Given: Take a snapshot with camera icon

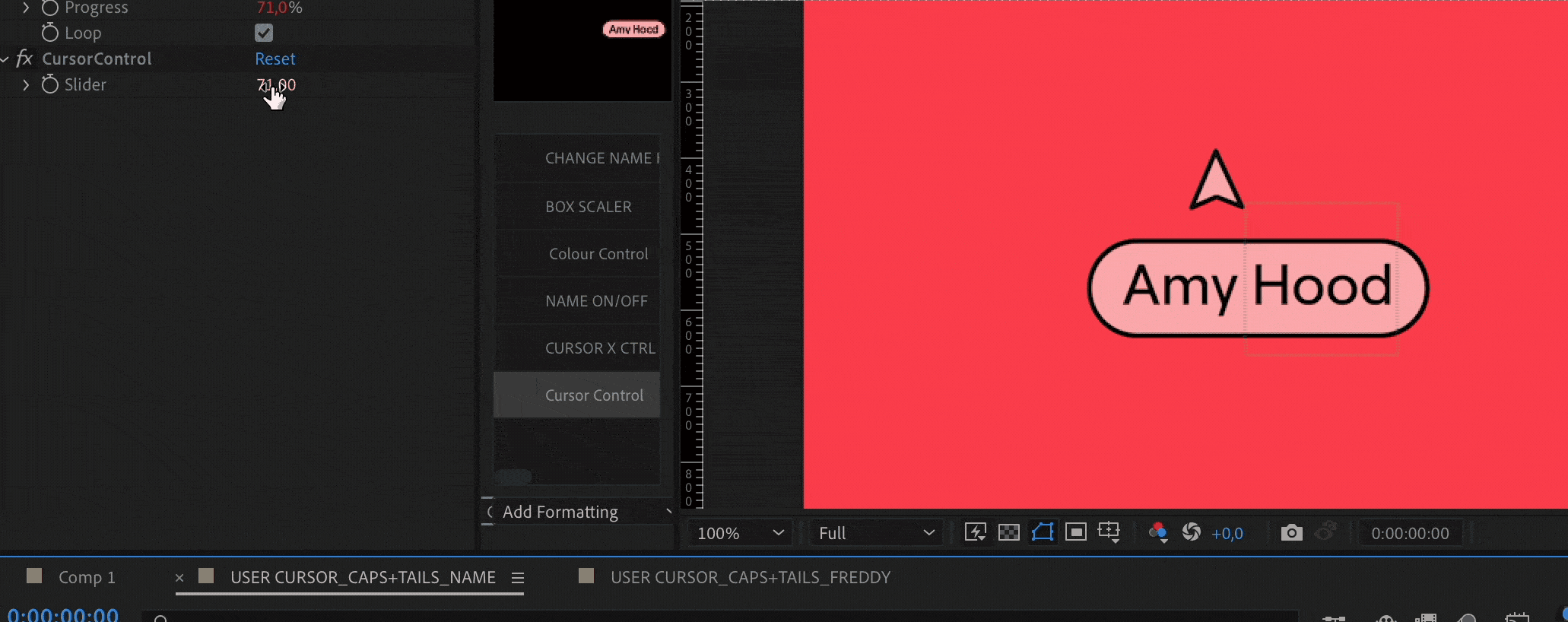Looking at the screenshot, I should point(1291,532).
